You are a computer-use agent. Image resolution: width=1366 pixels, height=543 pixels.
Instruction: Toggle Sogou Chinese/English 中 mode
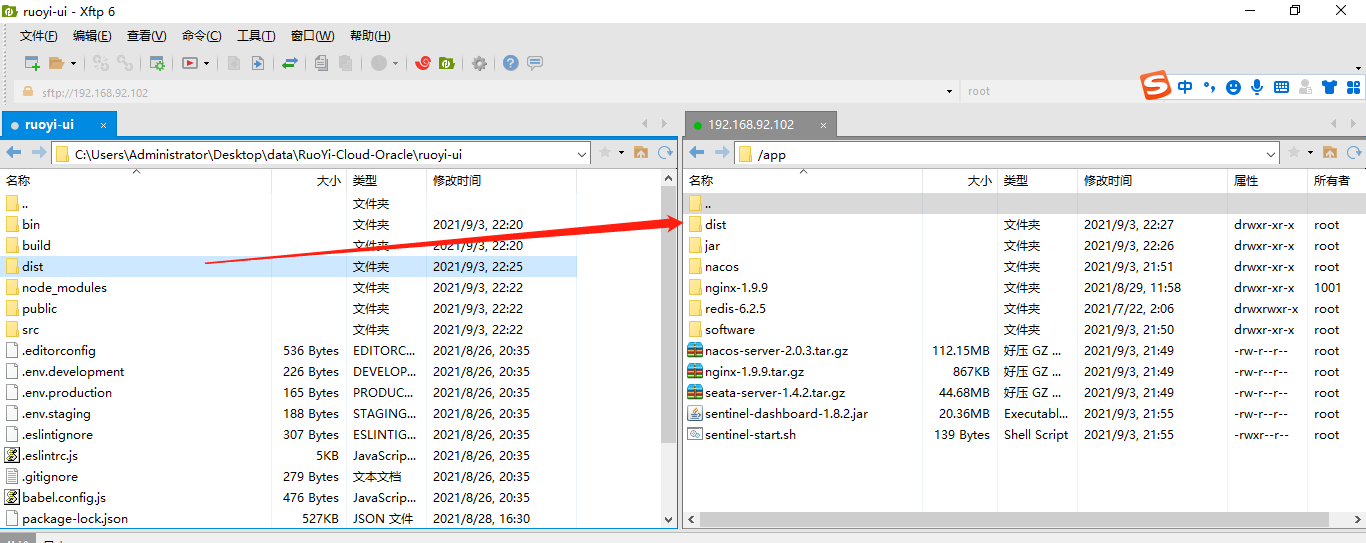click(x=1185, y=87)
